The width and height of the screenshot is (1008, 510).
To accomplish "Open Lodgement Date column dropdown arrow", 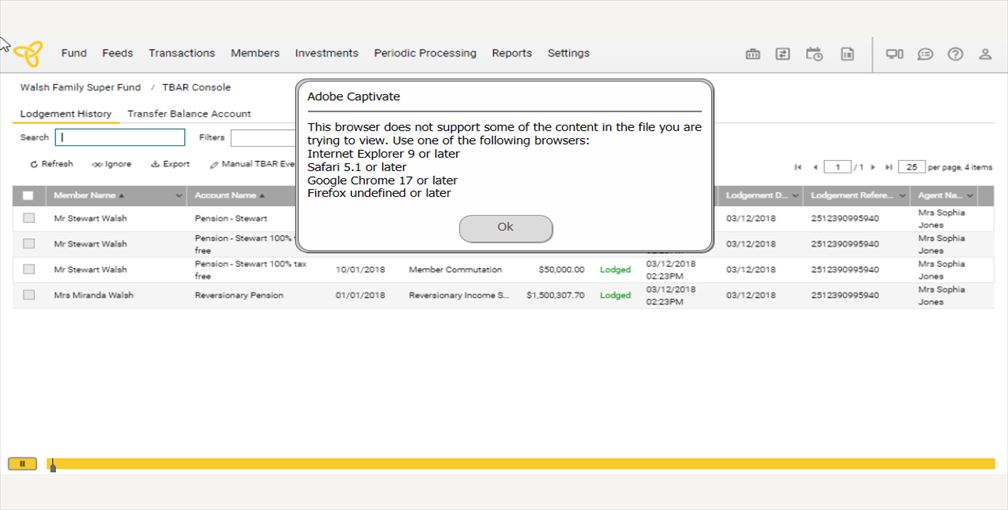I will pyautogui.click(x=795, y=196).
